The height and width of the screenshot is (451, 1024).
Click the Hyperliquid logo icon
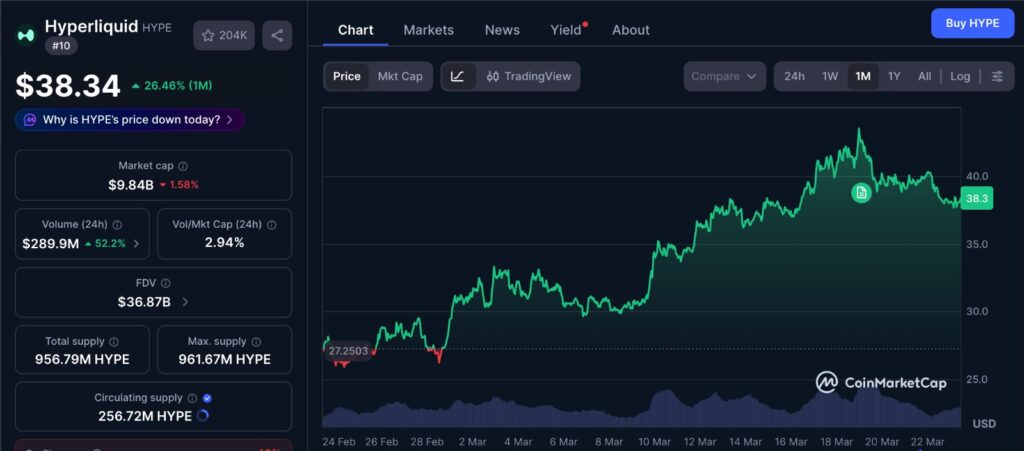(26, 35)
